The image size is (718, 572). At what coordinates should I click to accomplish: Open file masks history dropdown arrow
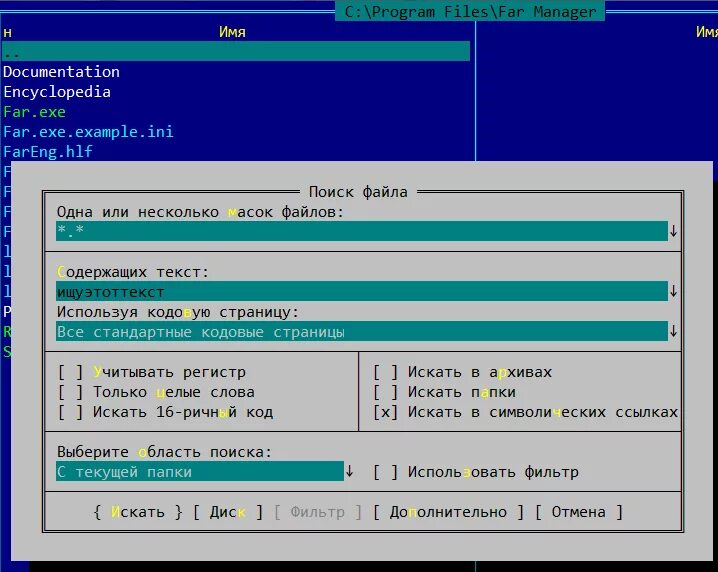coord(673,231)
